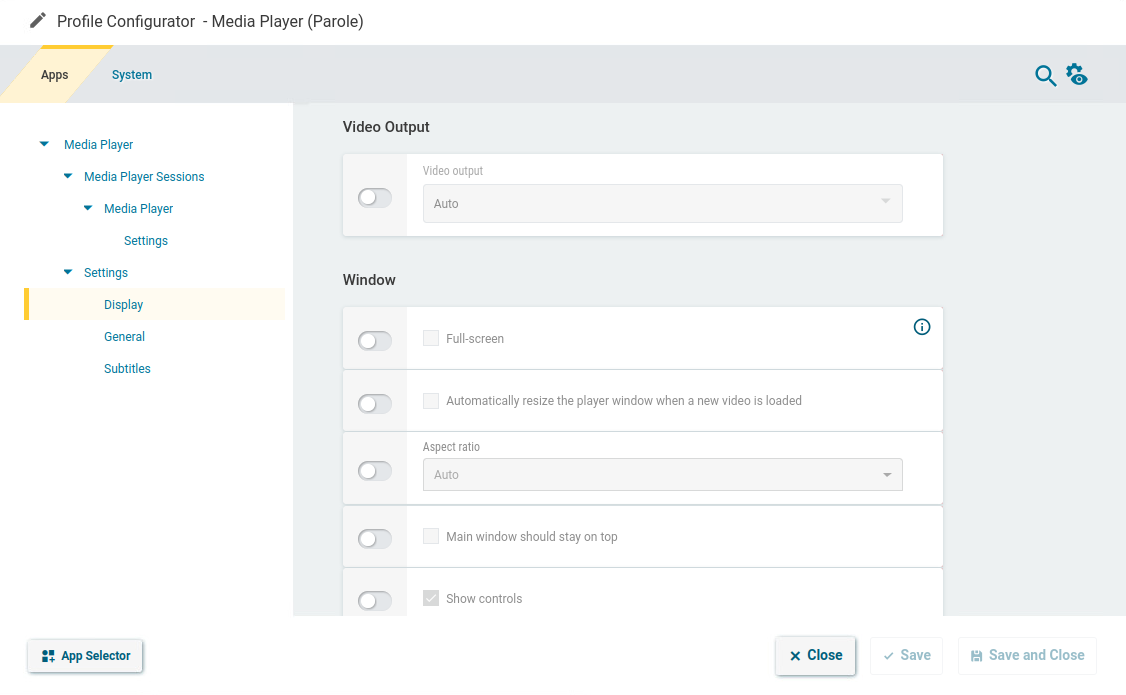Click the pencil edit icon beside title

(38, 21)
